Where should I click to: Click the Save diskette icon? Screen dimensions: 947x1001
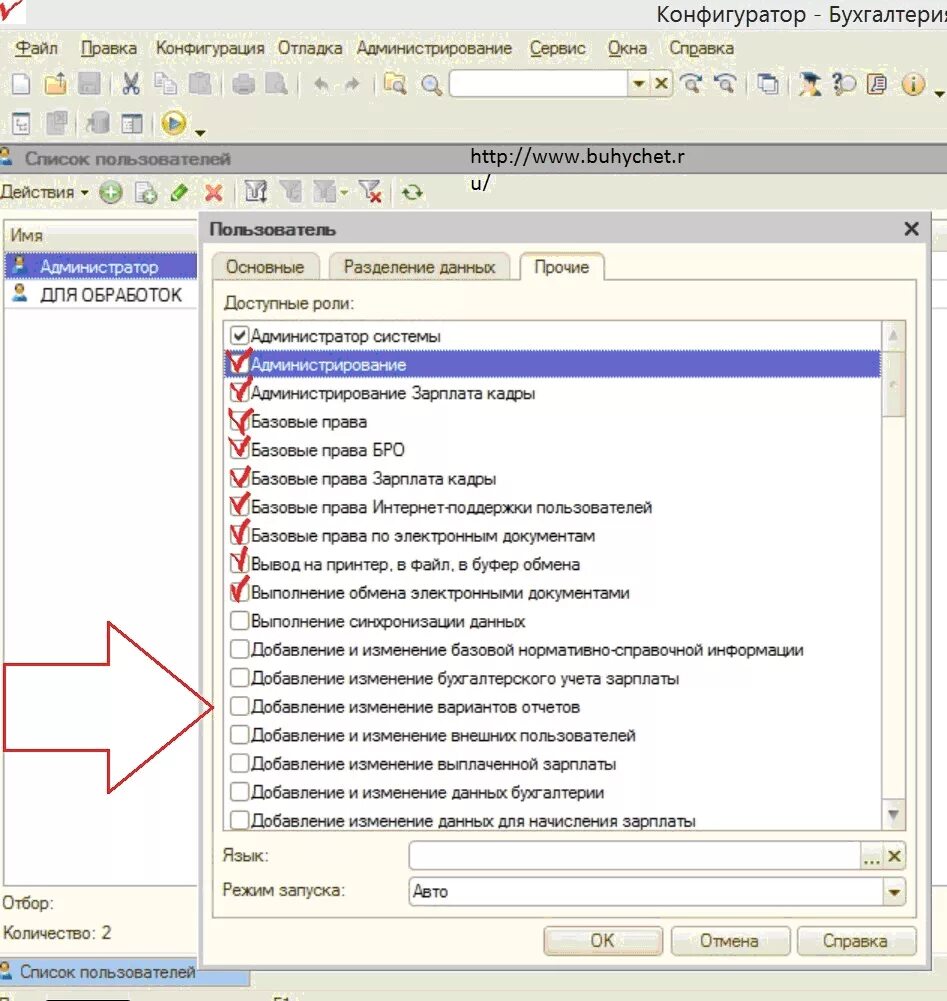click(89, 84)
